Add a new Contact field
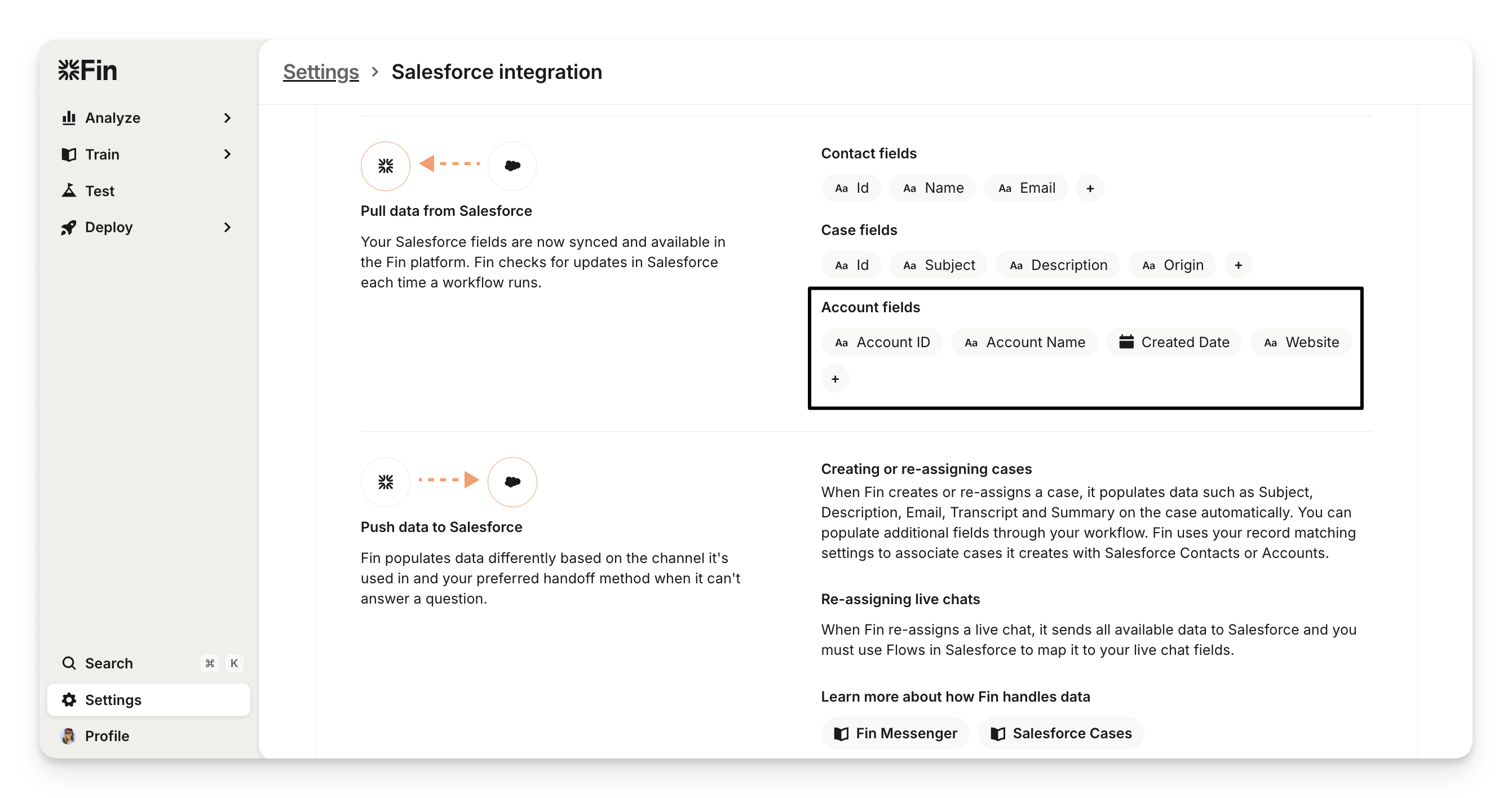The width and height of the screenshot is (1512, 798). (x=1090, y=188)
